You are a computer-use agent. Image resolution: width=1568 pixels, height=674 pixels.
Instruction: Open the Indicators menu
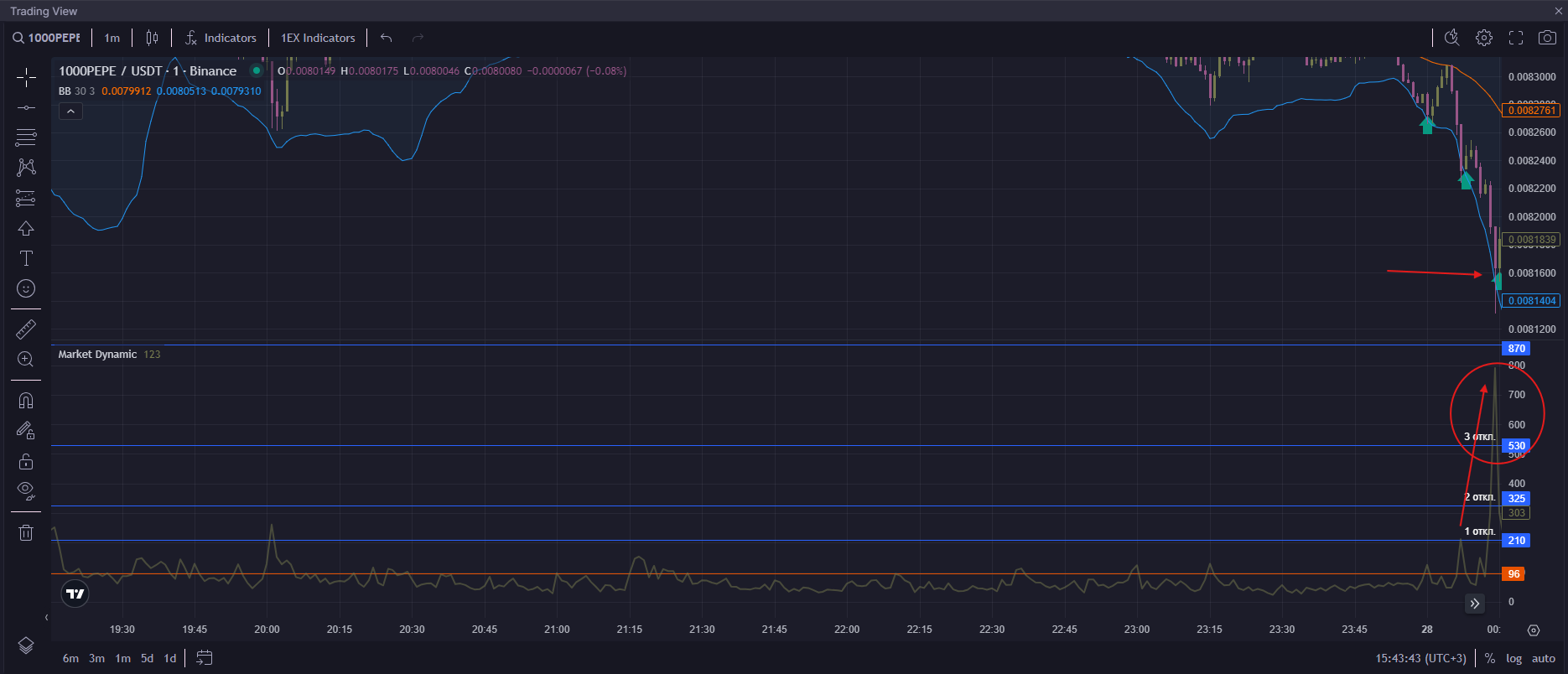tap(221, 38)
